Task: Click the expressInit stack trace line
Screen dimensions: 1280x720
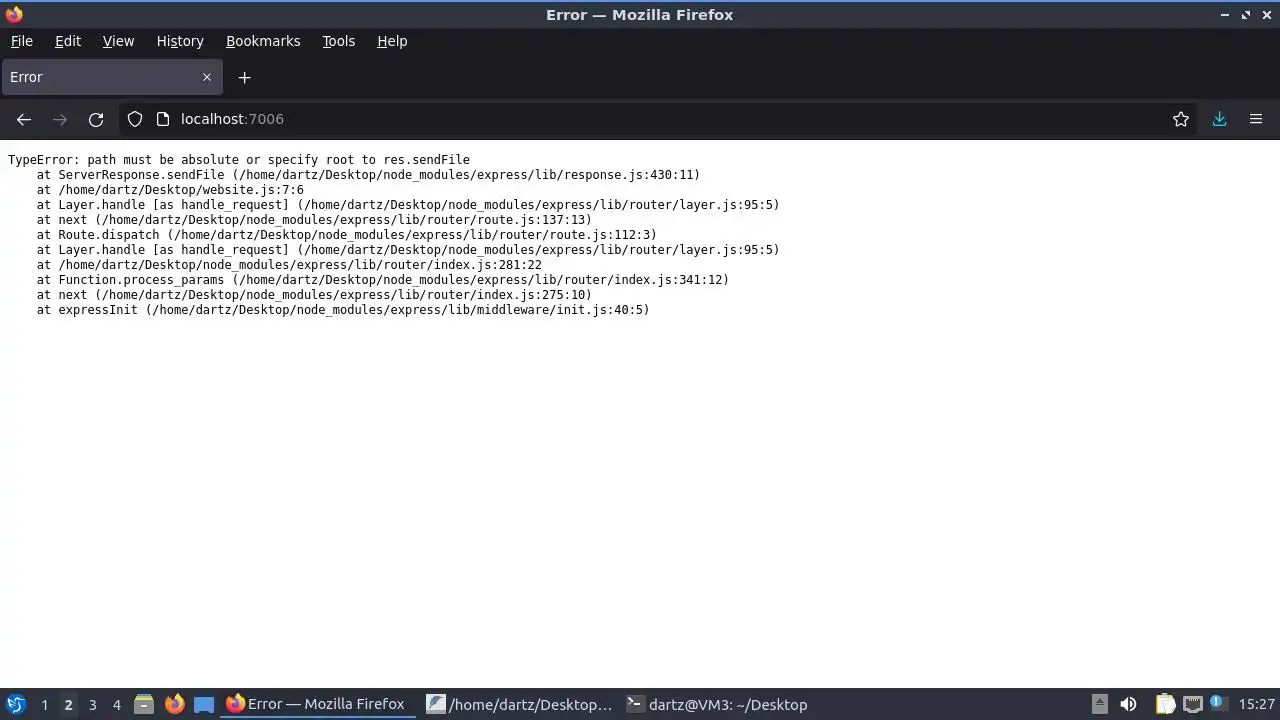Action: click(x=343, y=310)
